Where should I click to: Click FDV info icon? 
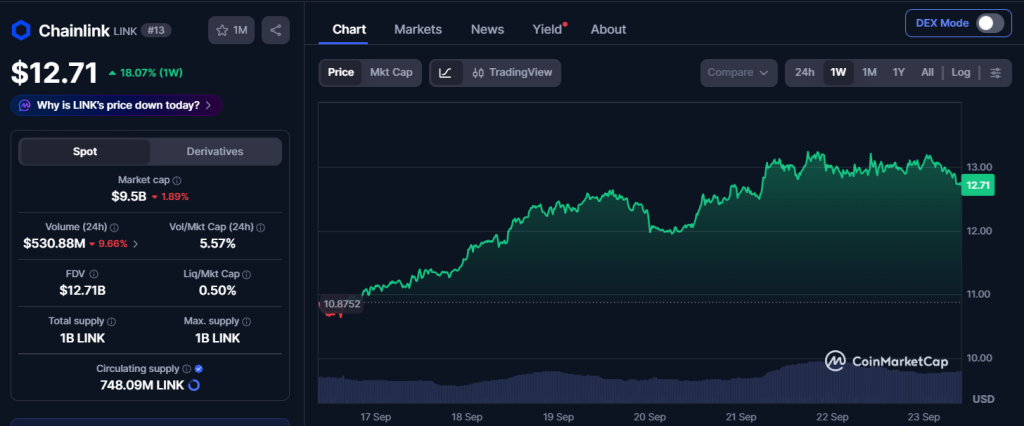point(93,274)
